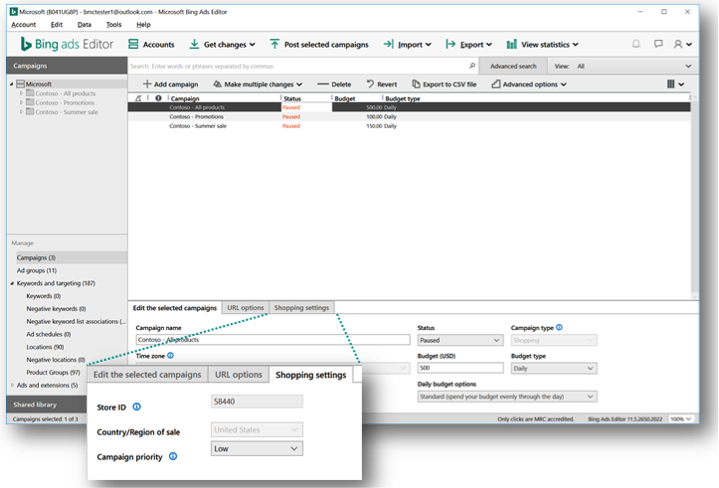
Task: Open the column chooser icon
Action: pyautogui.click(x=675, y=84)
